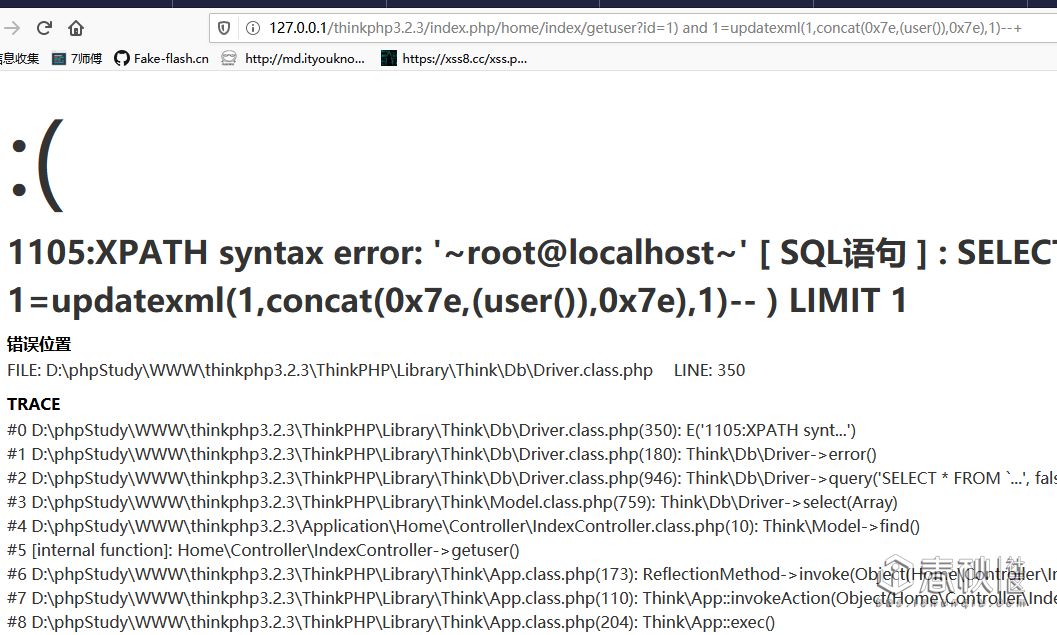The width and height of the screenshot is (1057, 635).
Task: Open the Fake-flash.cn bookmark
Action: (162, 59)
